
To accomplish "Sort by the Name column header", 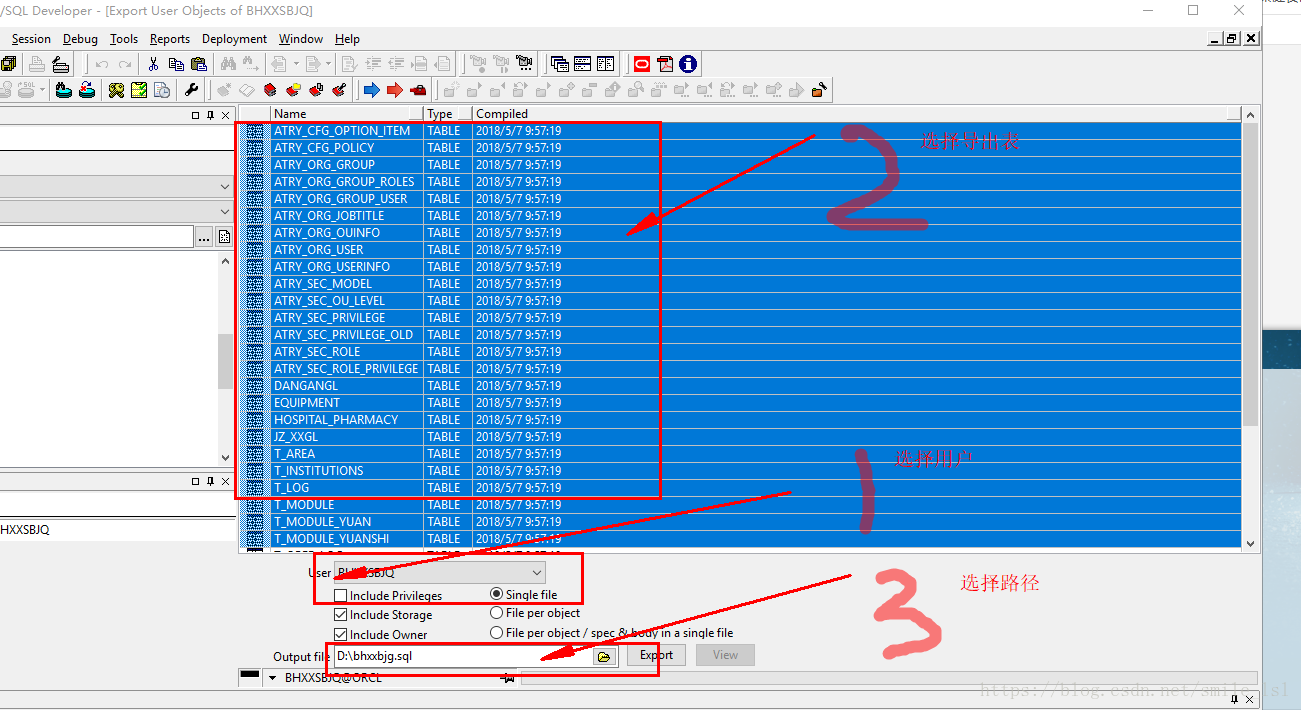I will coord(347,114).
